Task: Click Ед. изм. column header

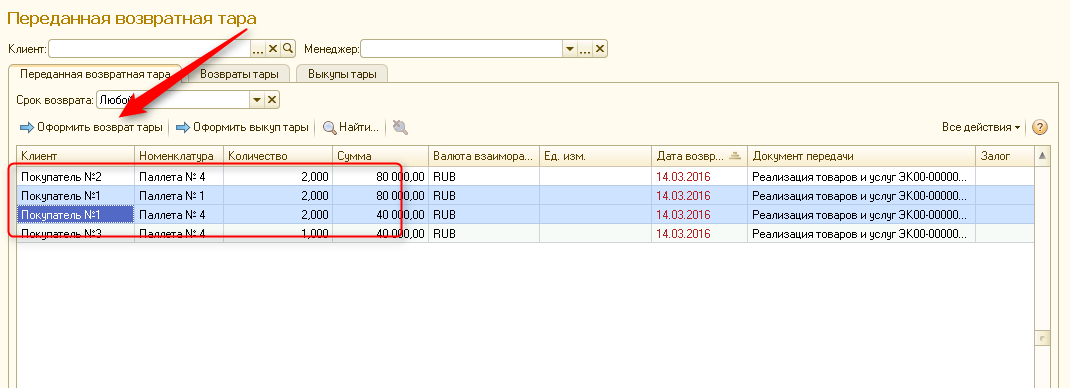Action: point(595,156)
